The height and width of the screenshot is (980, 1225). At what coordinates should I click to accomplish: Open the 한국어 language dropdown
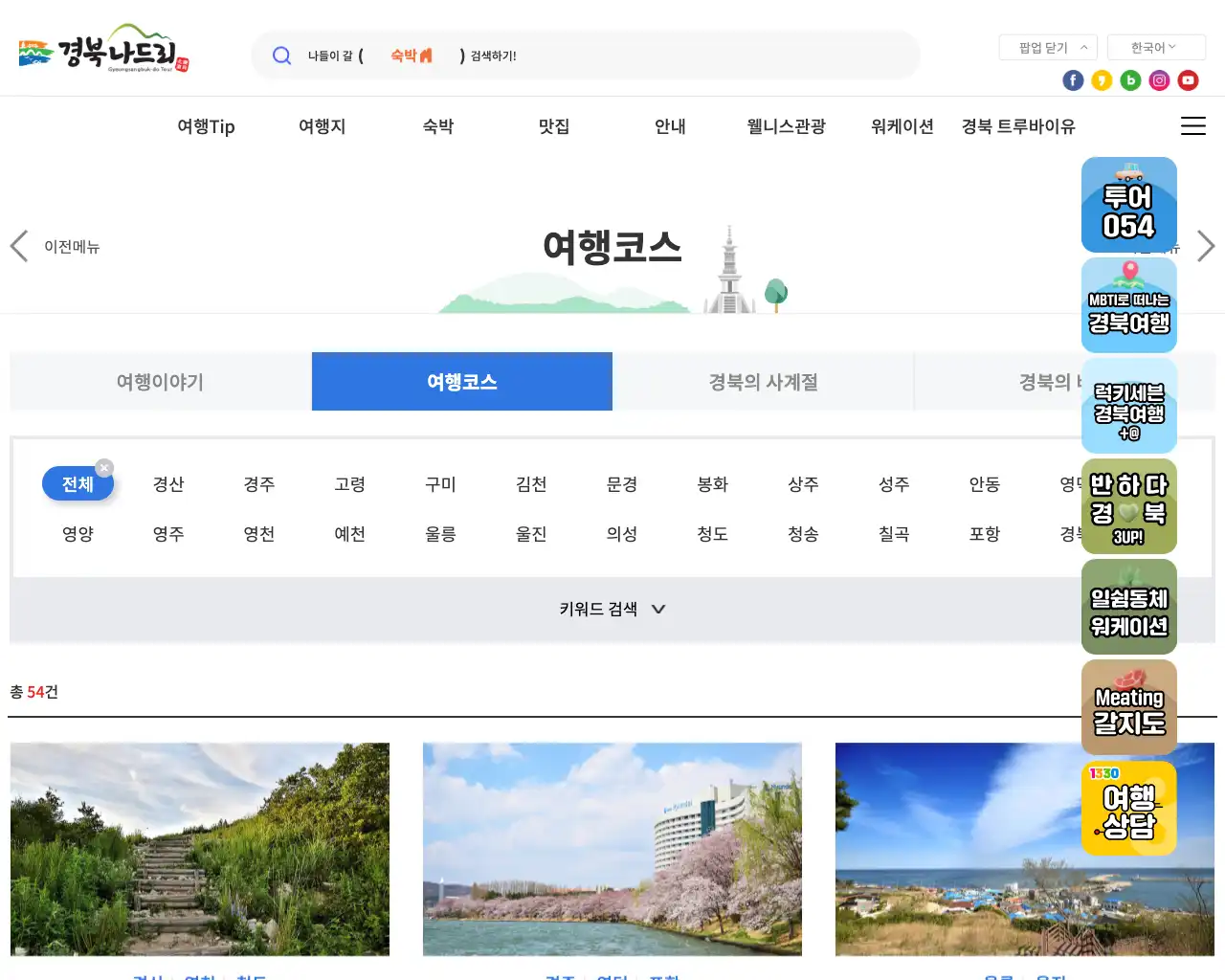1156,47
